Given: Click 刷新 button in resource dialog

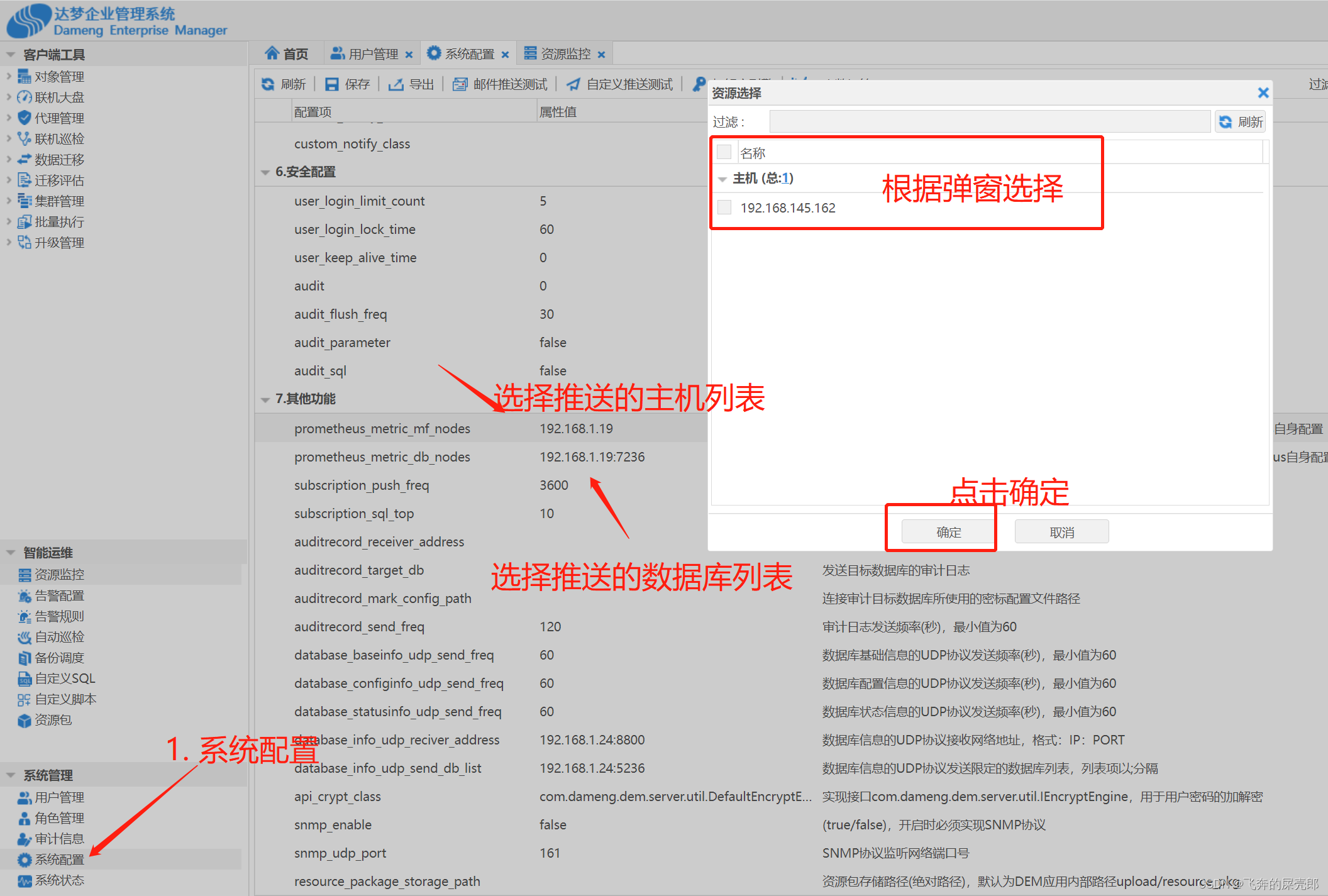Looking at the screenshot, I should [1241, 121].
